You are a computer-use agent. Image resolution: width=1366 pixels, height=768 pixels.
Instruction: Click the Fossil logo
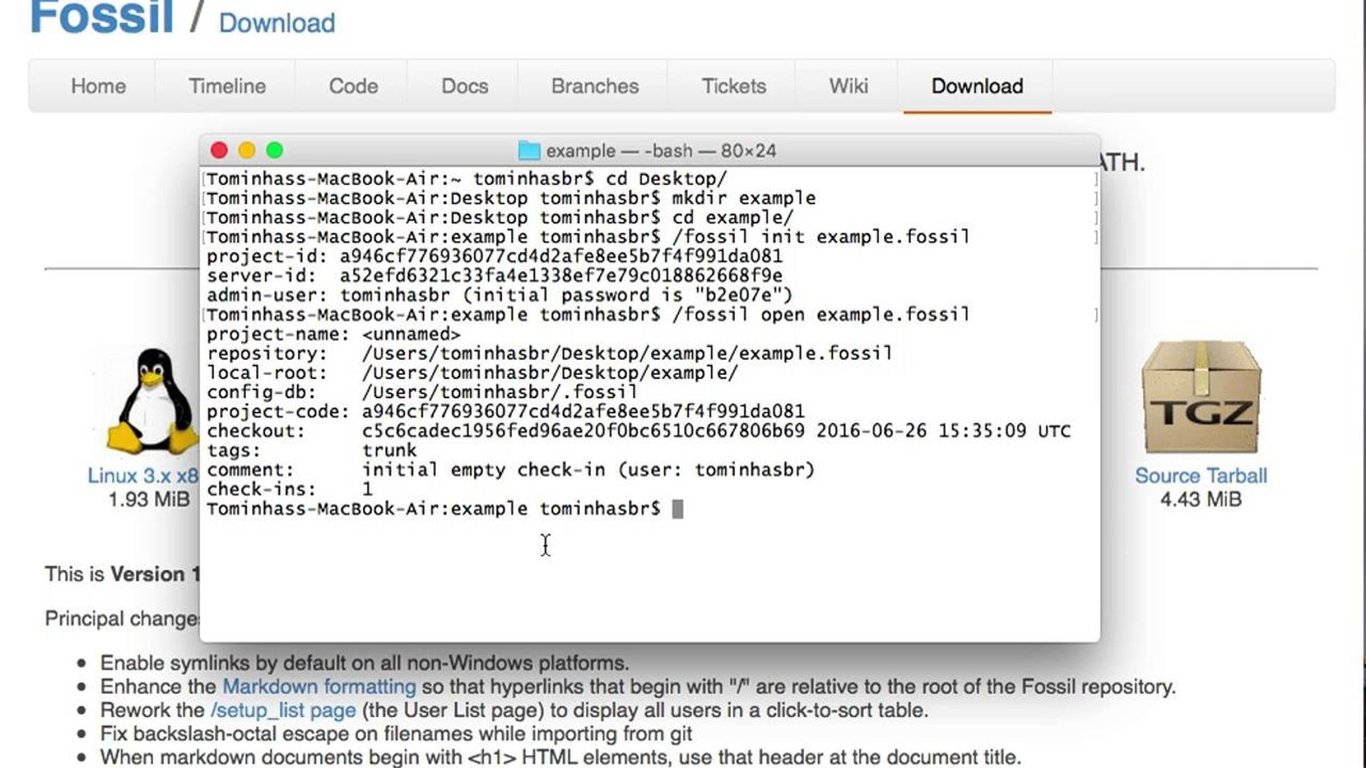(x=99, y=17)
